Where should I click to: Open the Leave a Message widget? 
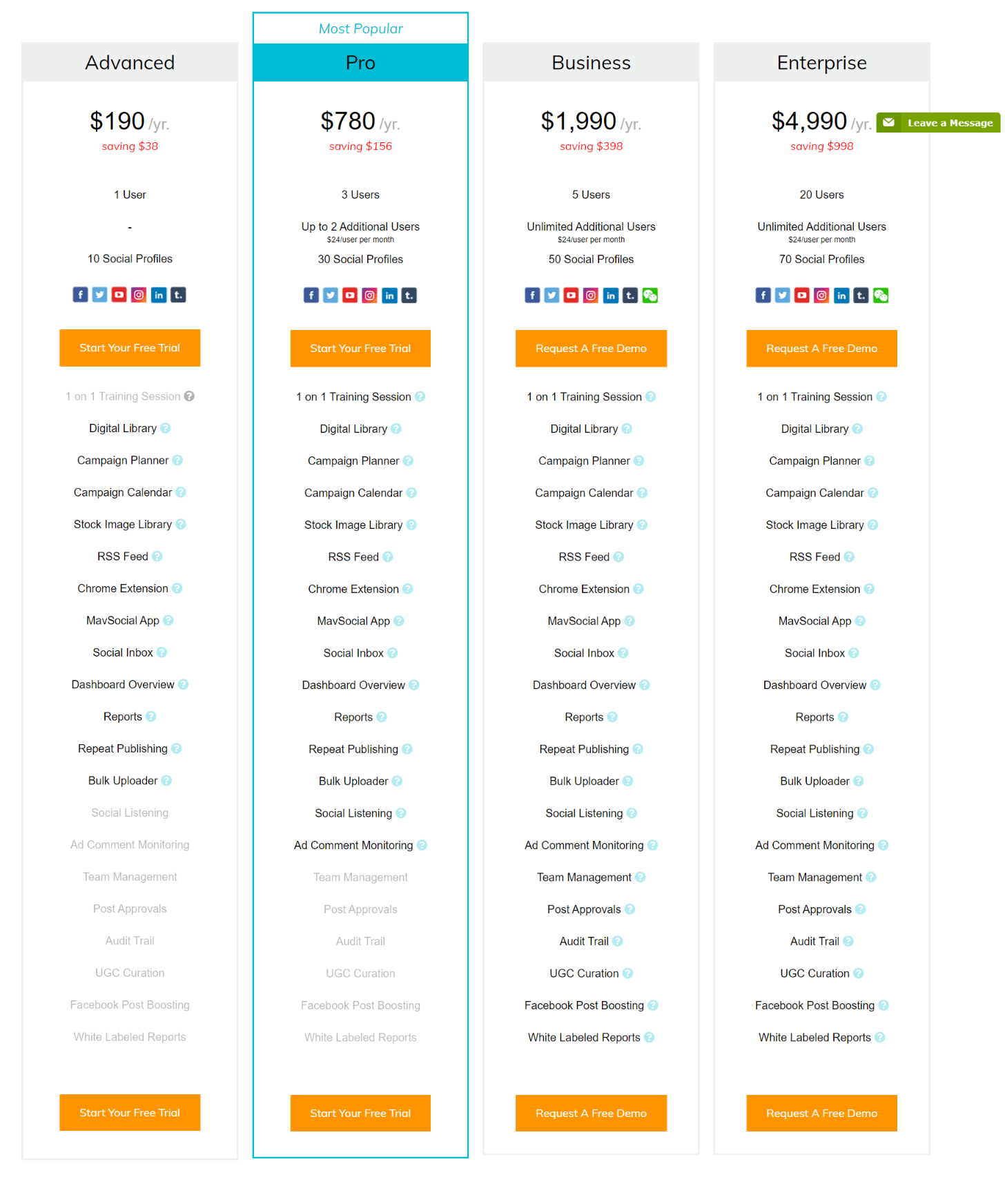coord(949,123)
